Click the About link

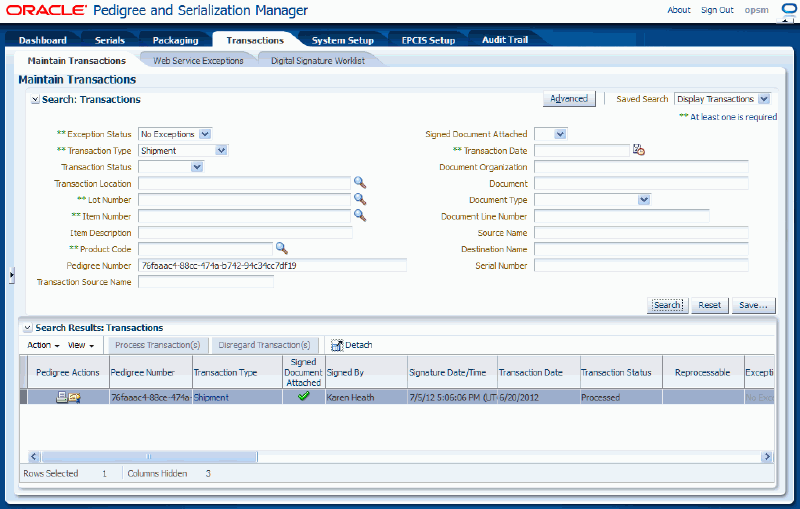click(679, 10)
